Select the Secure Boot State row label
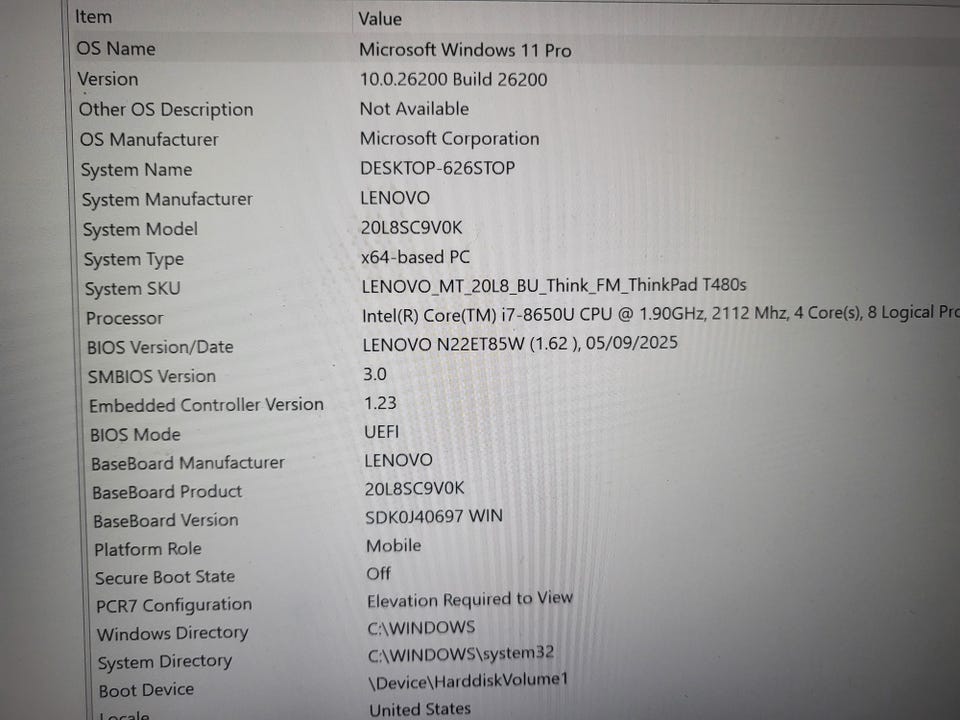The width and height of the screenshot is (960, 720). [x=165, y=577]
